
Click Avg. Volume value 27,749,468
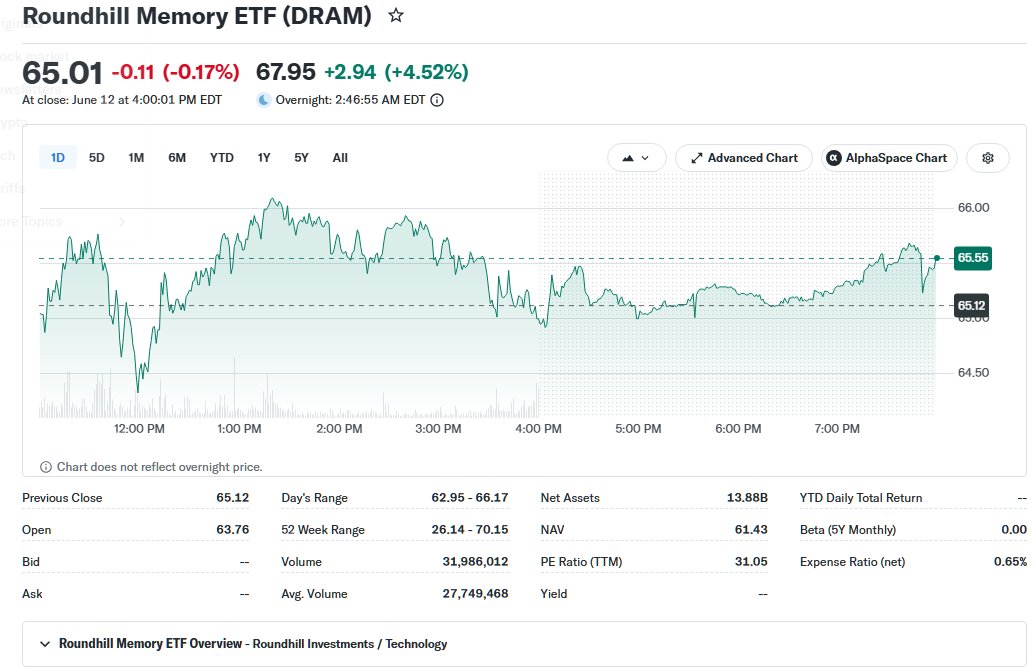point(475,594)
